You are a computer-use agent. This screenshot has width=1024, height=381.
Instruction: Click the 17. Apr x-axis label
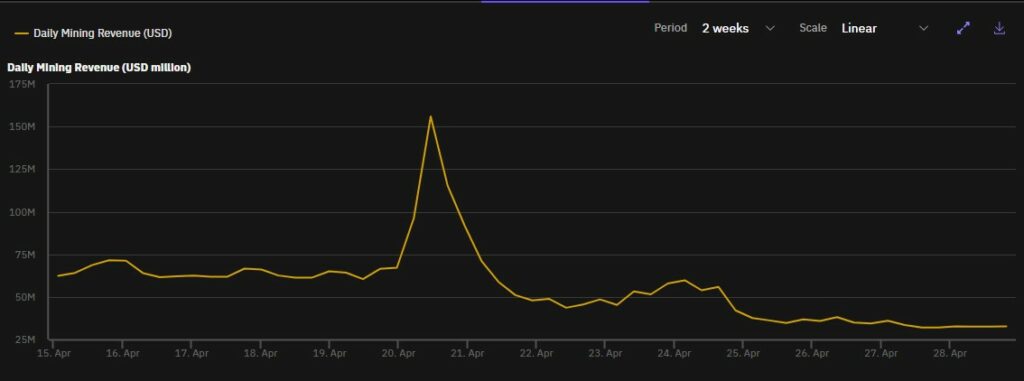pyautogui.click(x=191, y=354)
